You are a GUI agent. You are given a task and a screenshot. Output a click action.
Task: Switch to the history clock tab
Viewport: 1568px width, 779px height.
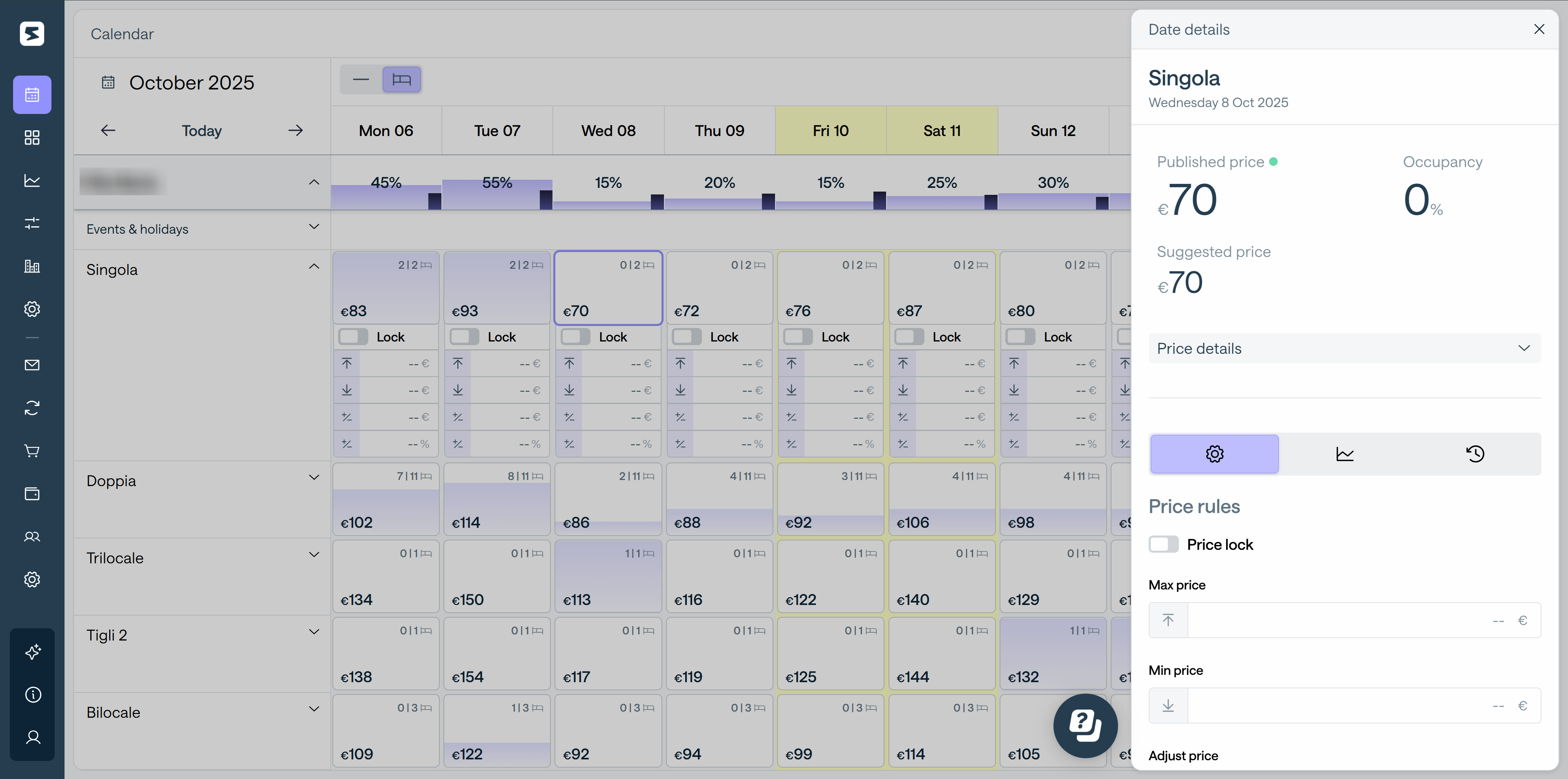pos(1475,454)
